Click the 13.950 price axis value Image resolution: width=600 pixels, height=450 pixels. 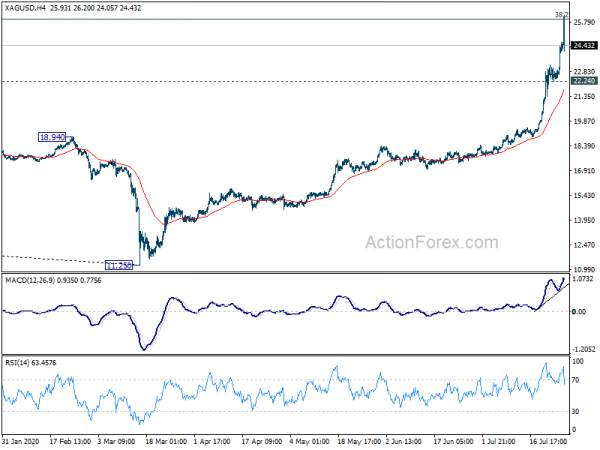click(584, 220)
